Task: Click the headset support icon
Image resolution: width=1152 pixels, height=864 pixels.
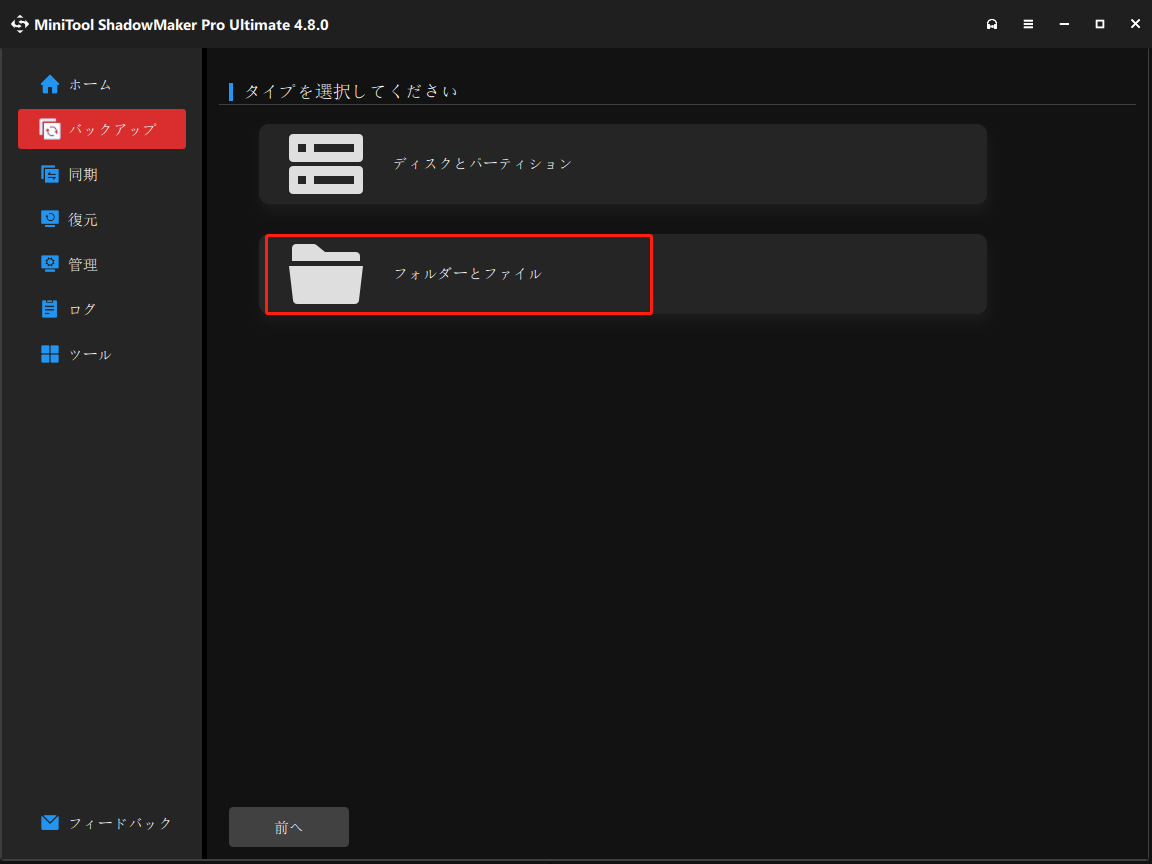Action: tap(992, 23)
